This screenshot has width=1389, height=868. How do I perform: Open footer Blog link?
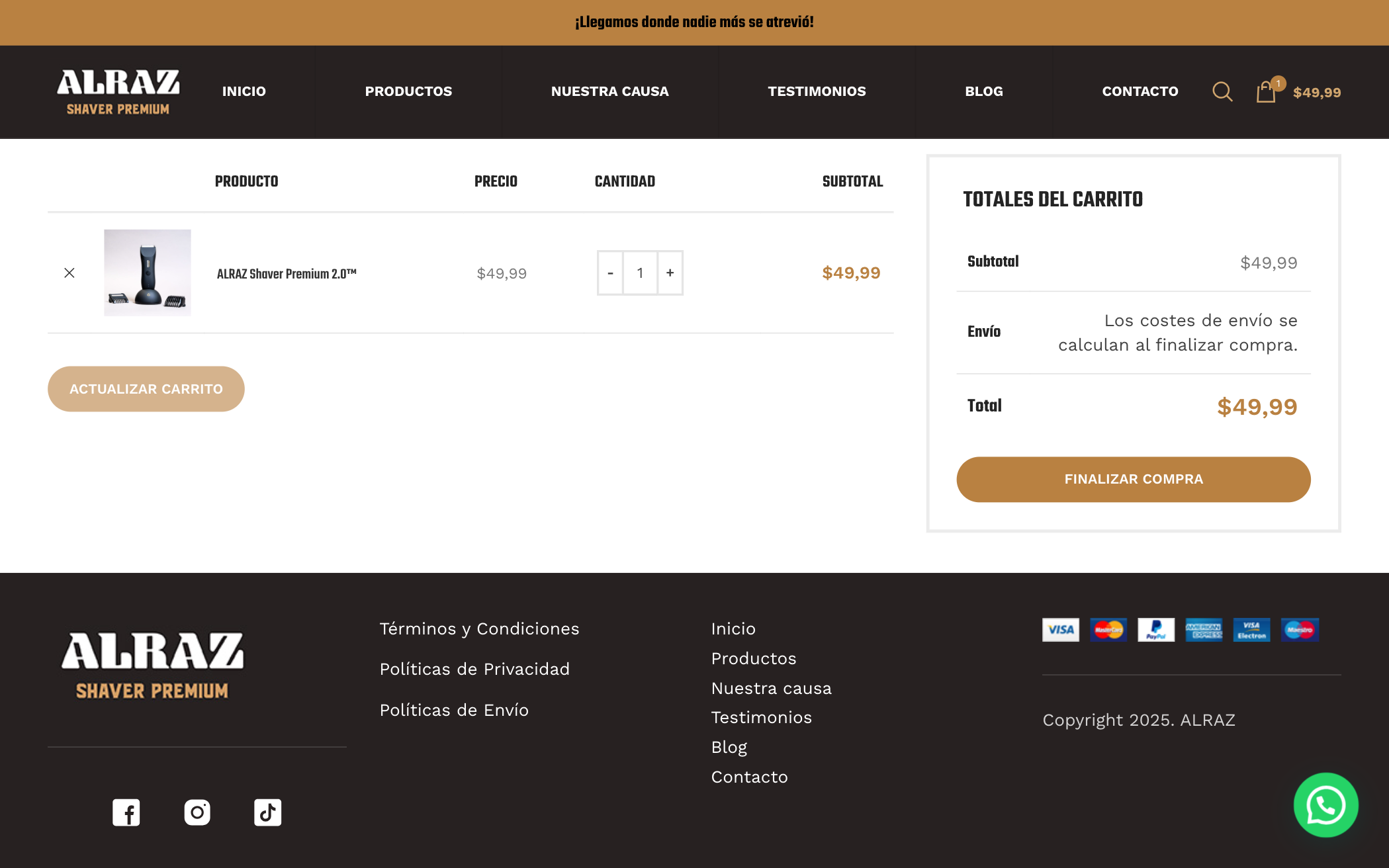point(729,747)
